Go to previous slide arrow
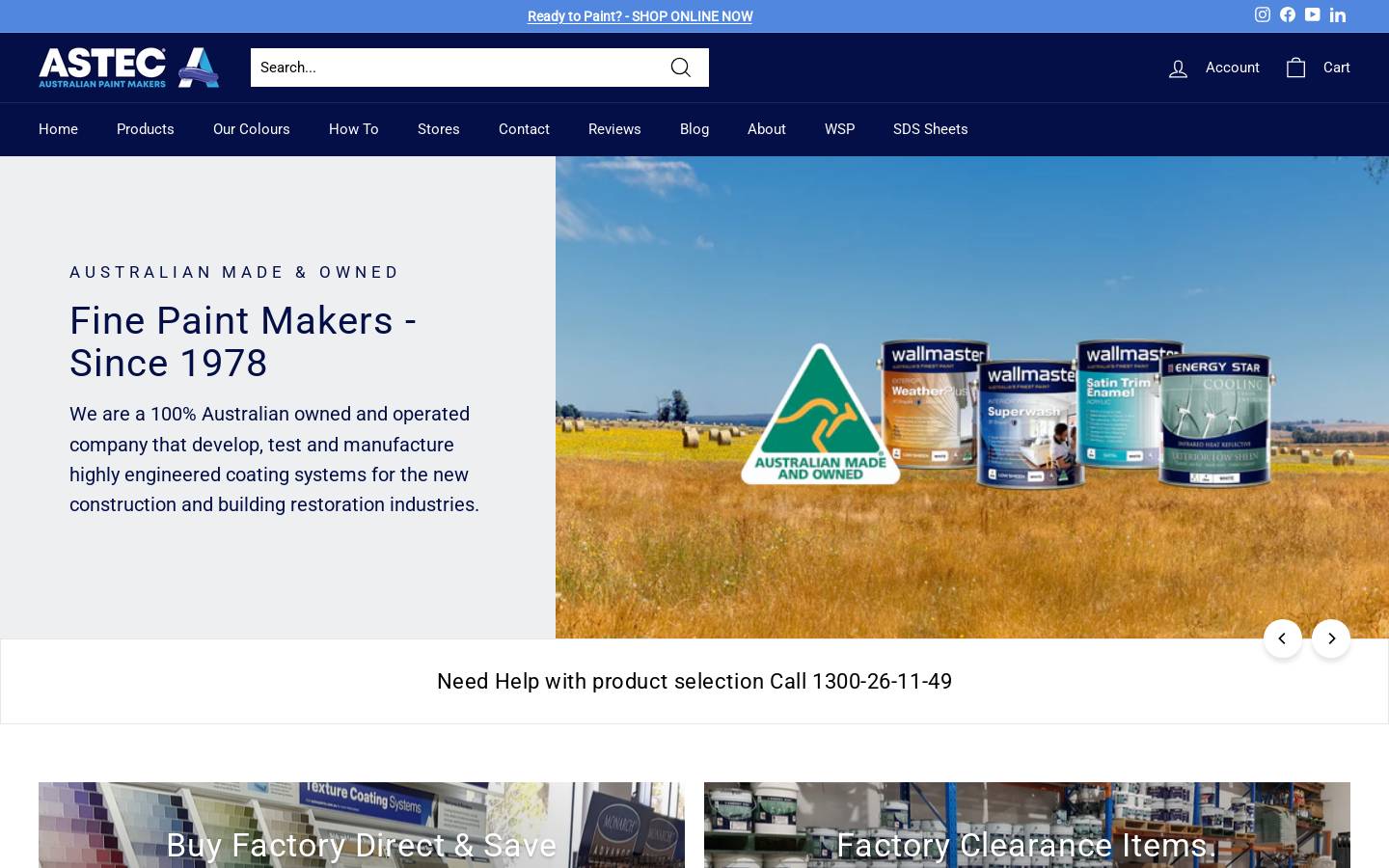This screenshot has height=868, width=1389. click(1283, 638)
